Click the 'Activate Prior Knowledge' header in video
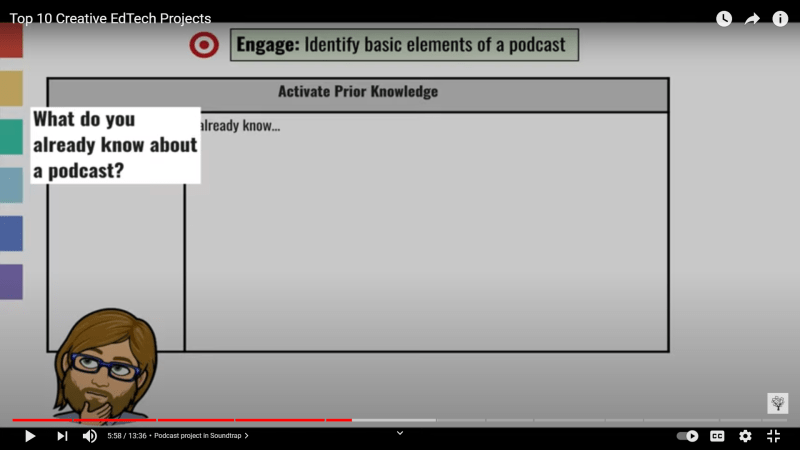 (357, 92)
